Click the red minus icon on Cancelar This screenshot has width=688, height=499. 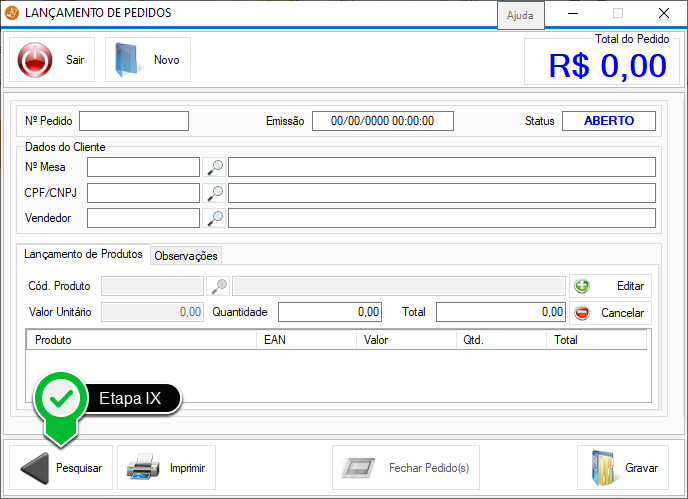coord(582,313)
